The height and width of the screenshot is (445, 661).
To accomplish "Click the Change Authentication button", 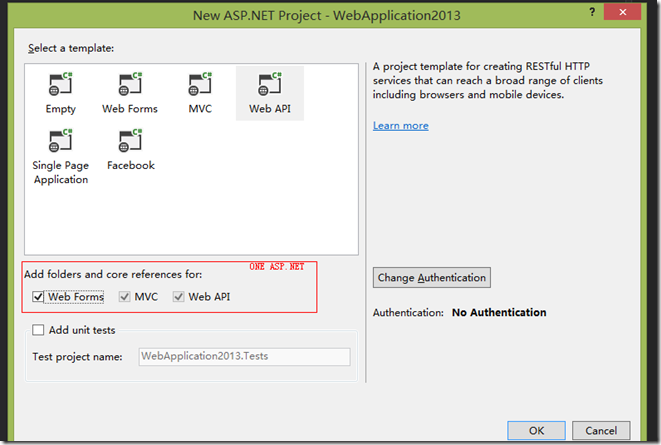I will 432,278.
